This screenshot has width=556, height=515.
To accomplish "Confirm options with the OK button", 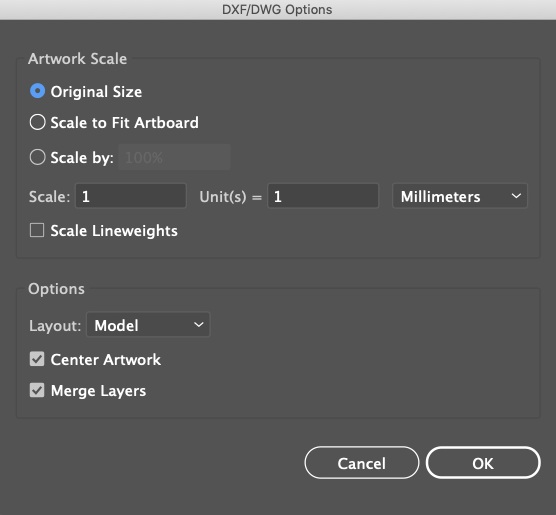I will [483, 463].
